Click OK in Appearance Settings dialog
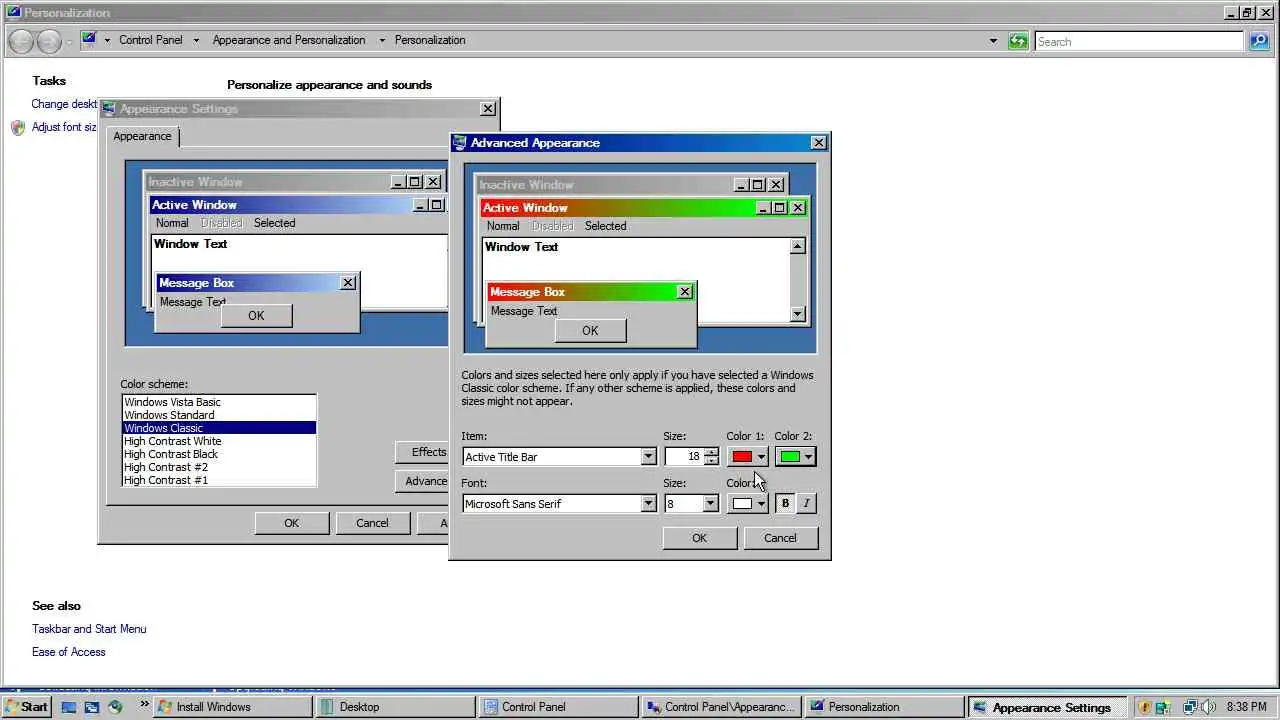This screenshot has width=1280, height=720. point(291,523)
